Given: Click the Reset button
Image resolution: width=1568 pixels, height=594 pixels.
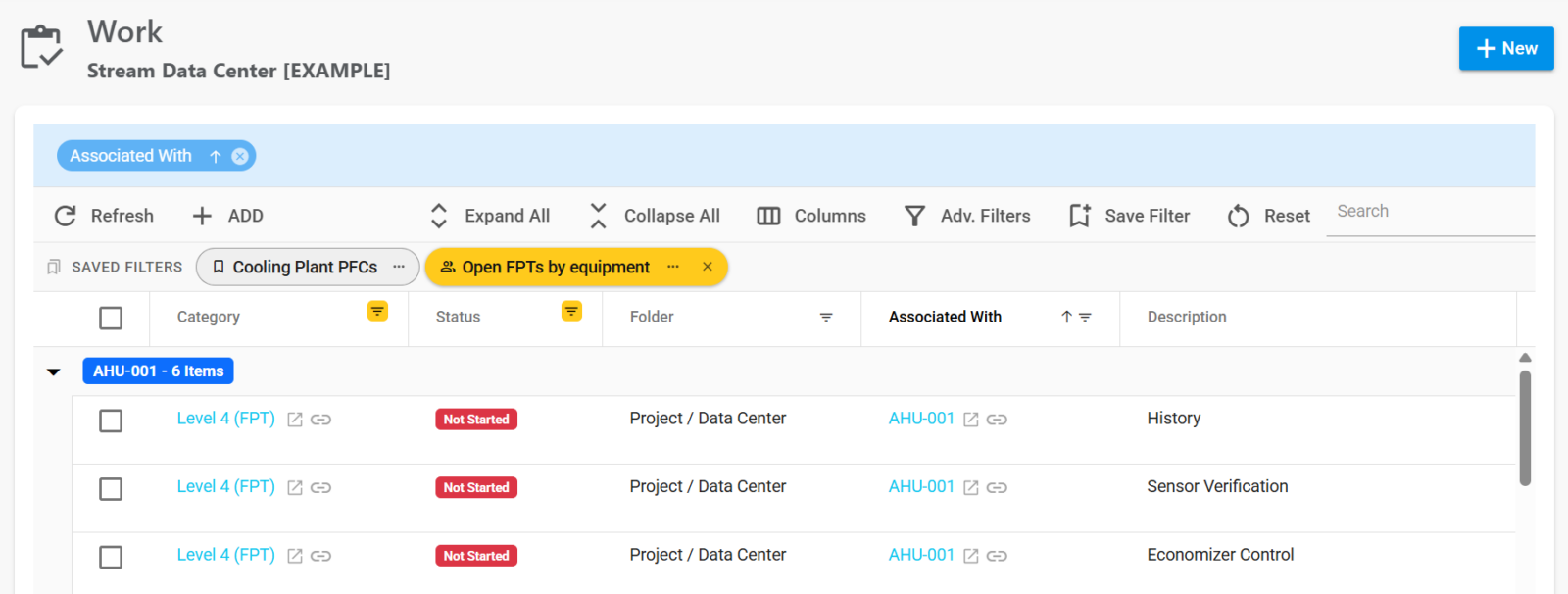Looking at the screenshot, I should pos(1268,216).
